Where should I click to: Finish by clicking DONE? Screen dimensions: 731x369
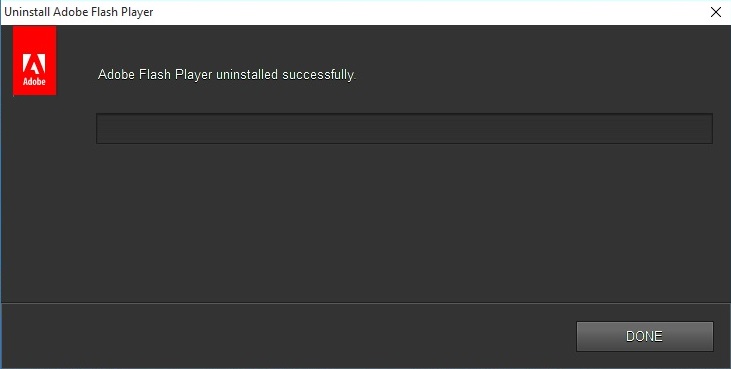tap(645, 336)
